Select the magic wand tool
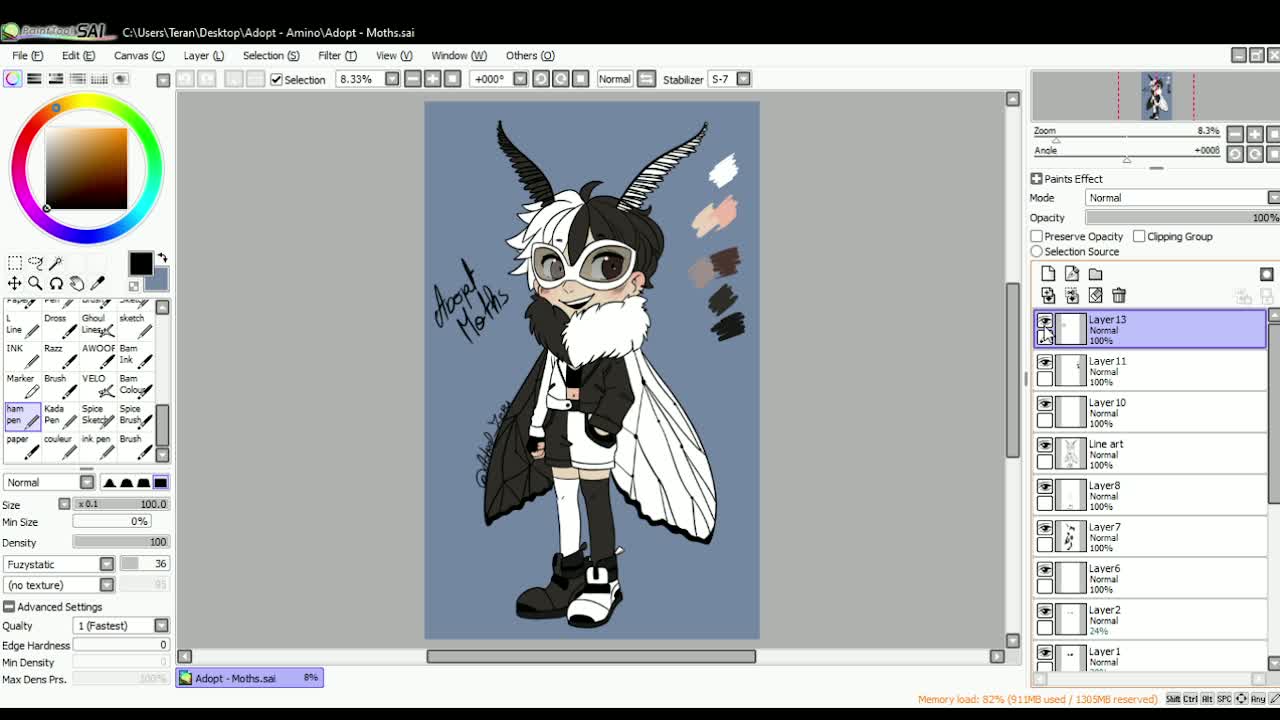Screen dimensions: 1280x720 pyautogui.click(x=55, y=263)
